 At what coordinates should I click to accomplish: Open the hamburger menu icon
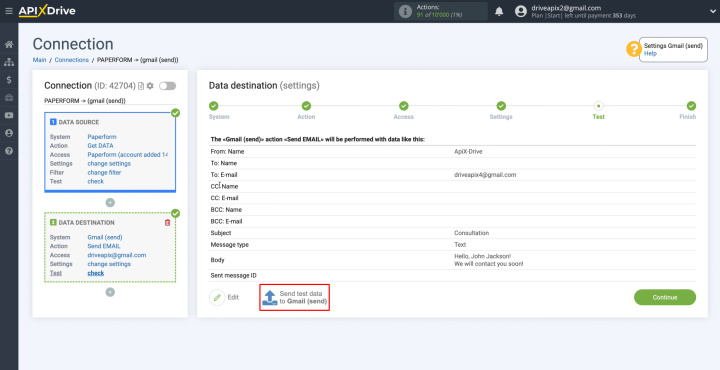pyautogui.click(x=9, y=11)
